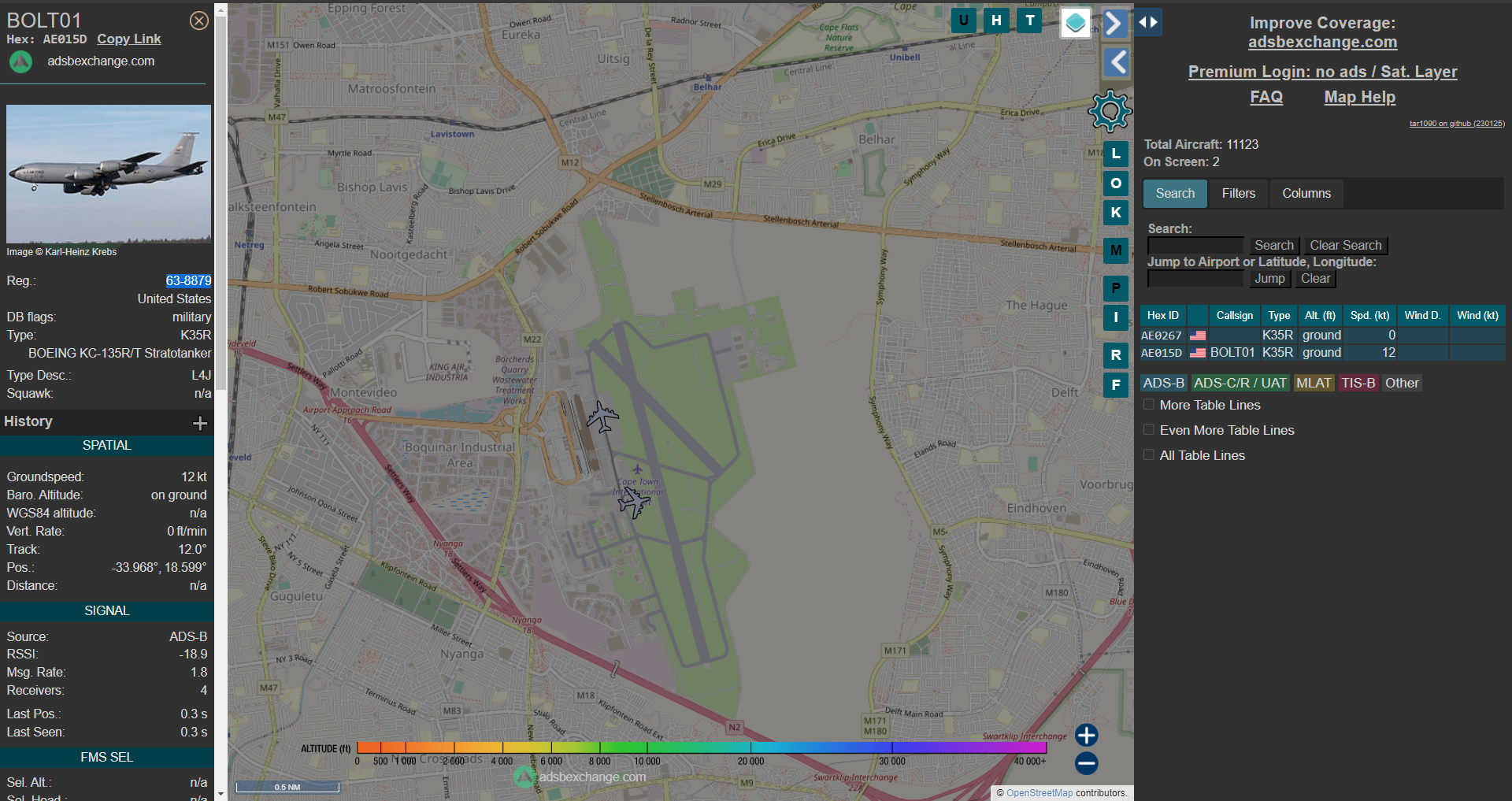The image size is (1512, 801).
Task: Open Premium Login link
Action: (1322, 72)
